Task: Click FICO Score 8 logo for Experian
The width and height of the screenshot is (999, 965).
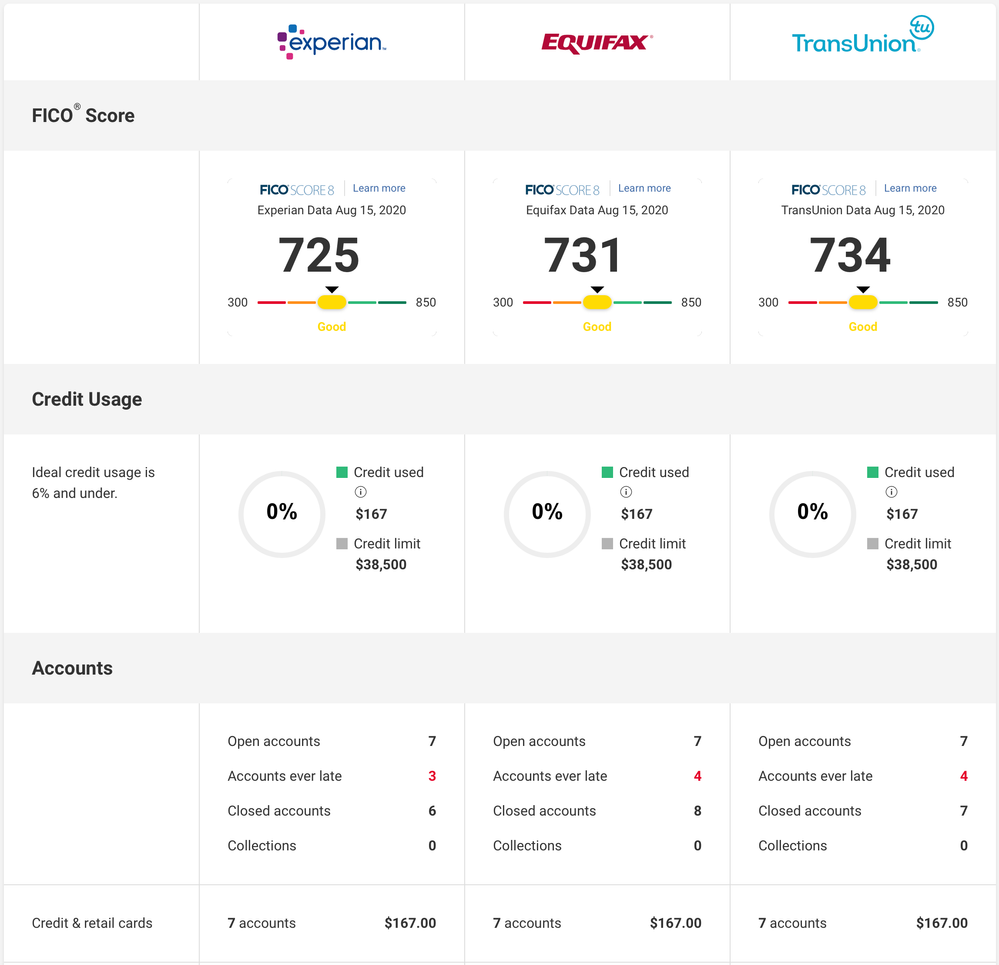Action: [297, 190]
